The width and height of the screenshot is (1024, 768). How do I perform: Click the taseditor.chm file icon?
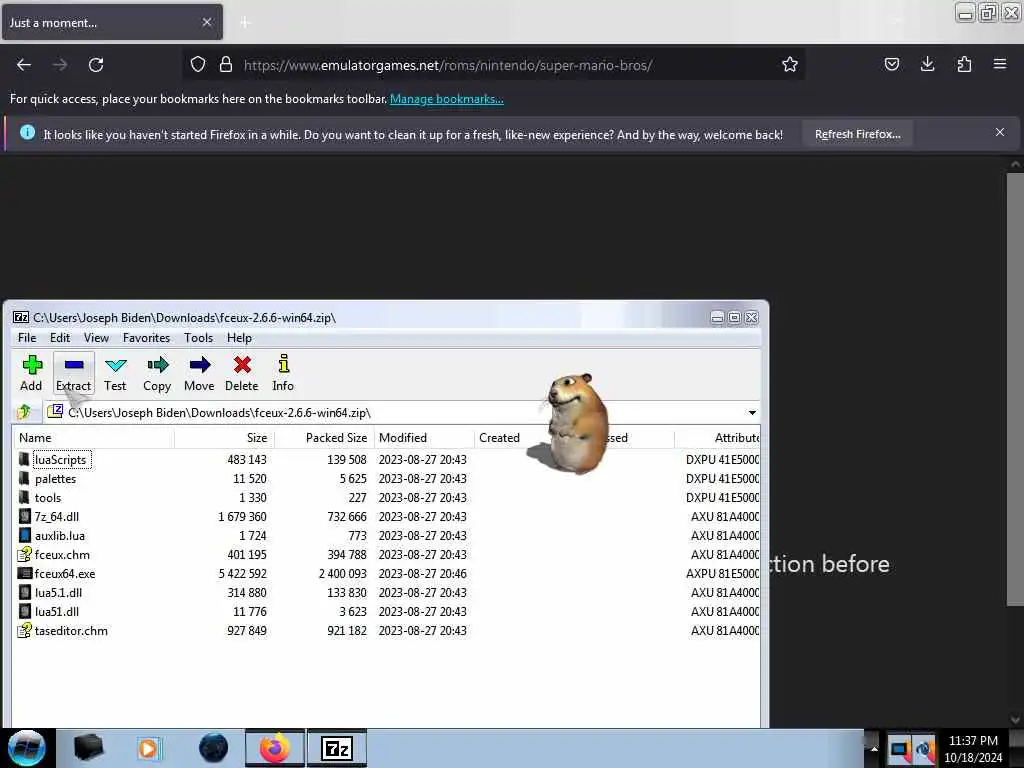coord(24,630)
